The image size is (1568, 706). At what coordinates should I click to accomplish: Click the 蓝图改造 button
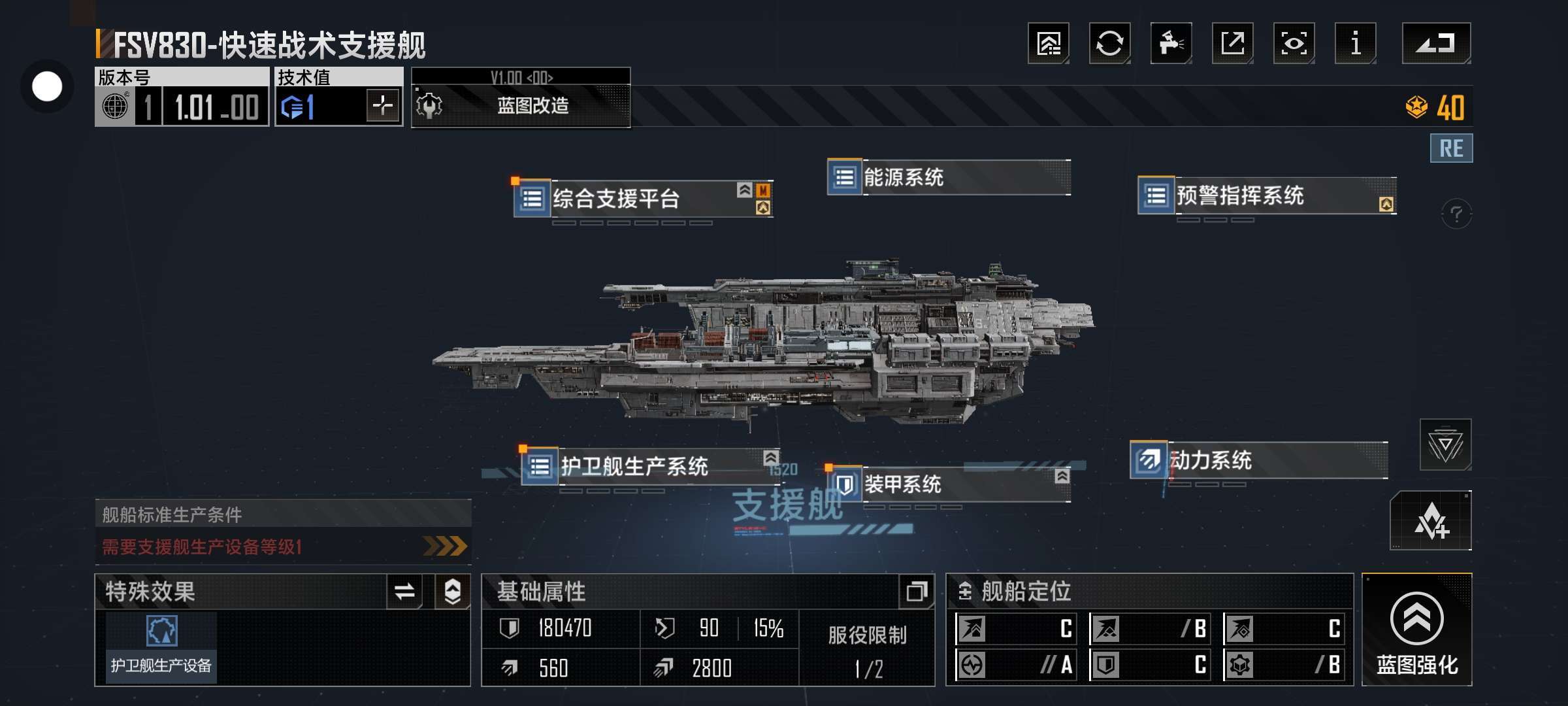pyautogui.click(x=521, y=105)
